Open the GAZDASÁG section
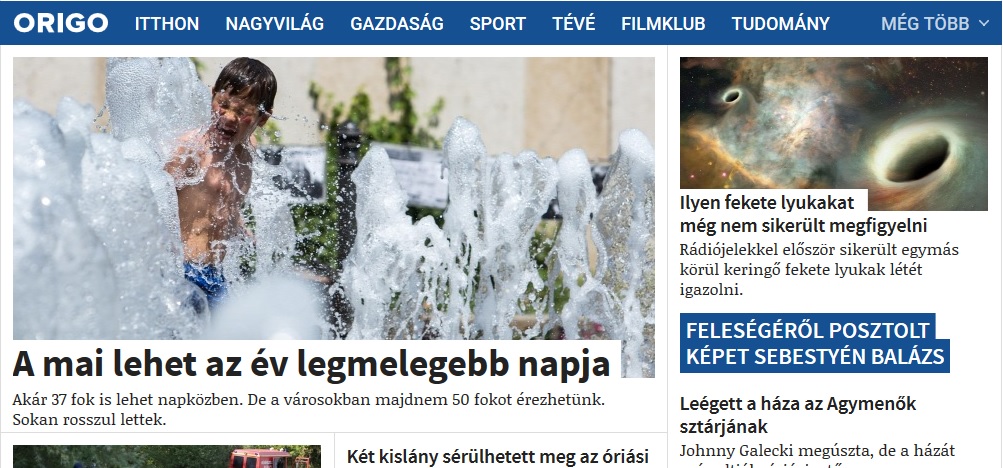 [397, 24]
